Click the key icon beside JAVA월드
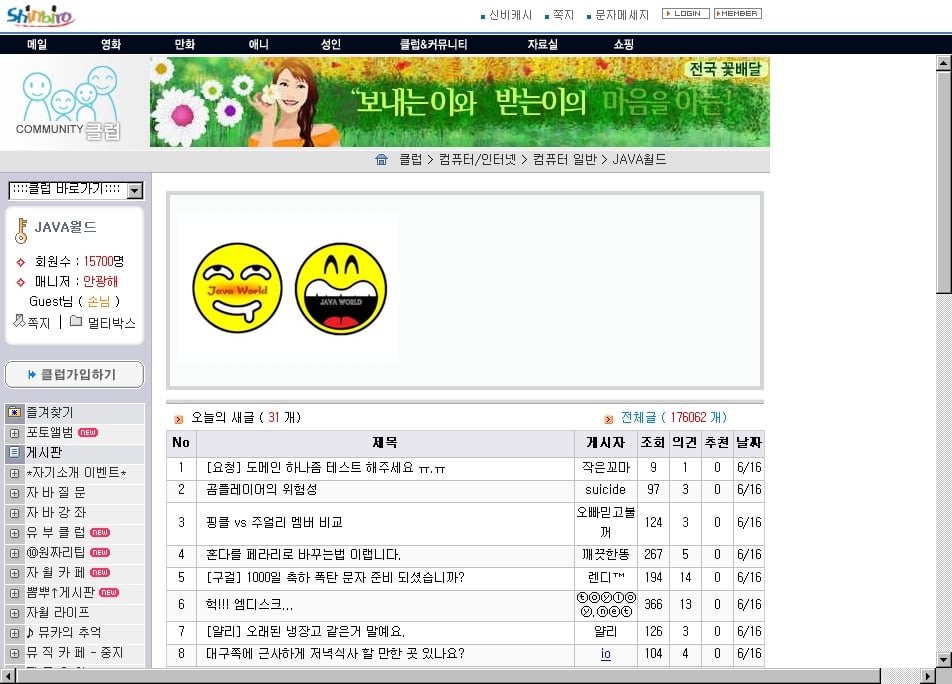Viewport: 952px width, 684px height. [x=21, y=231]
